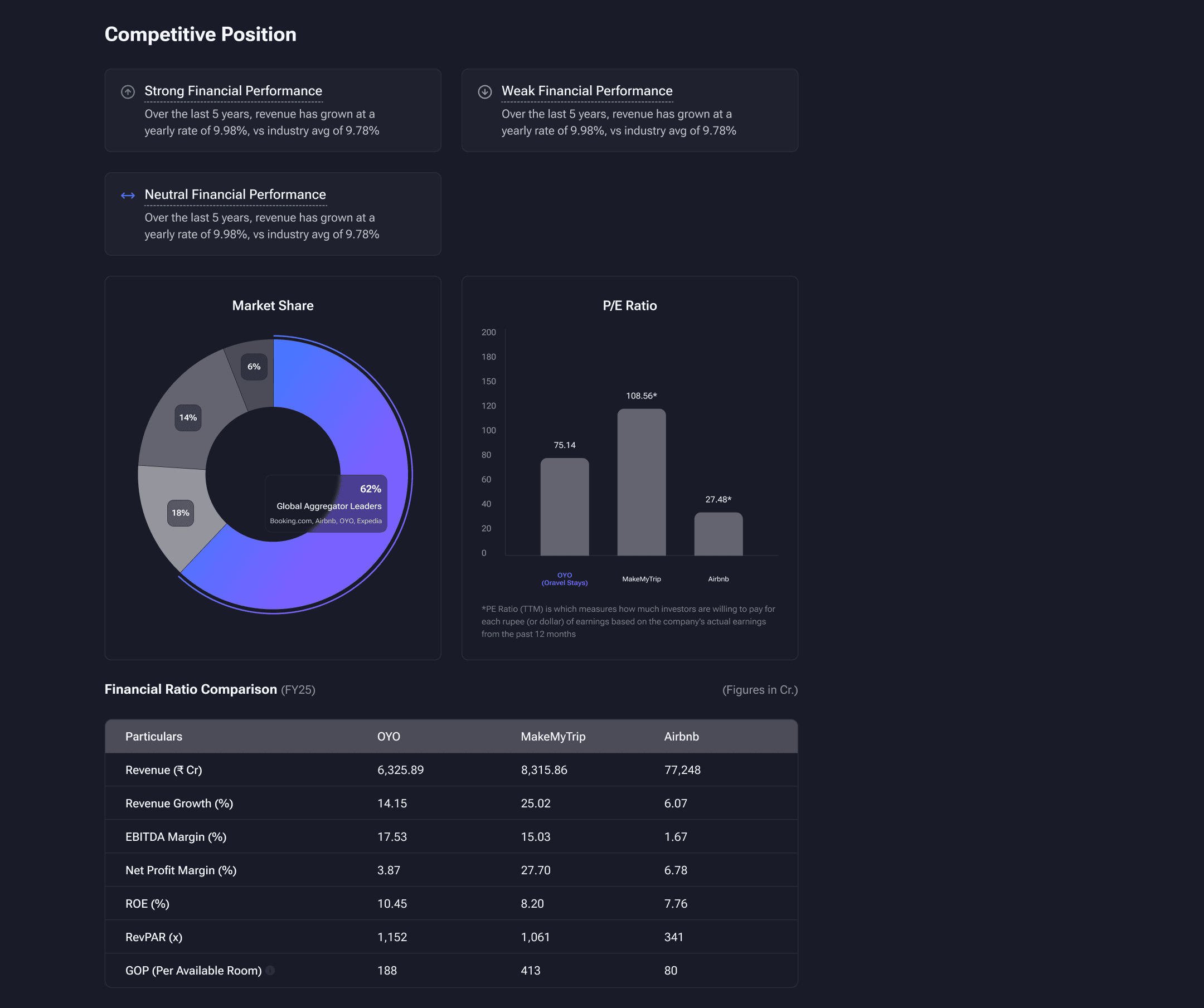The image size is (1204, 1008).
Task: Click MakeMyTrip revenue growth value 25.02
Action: coord(536,804)
